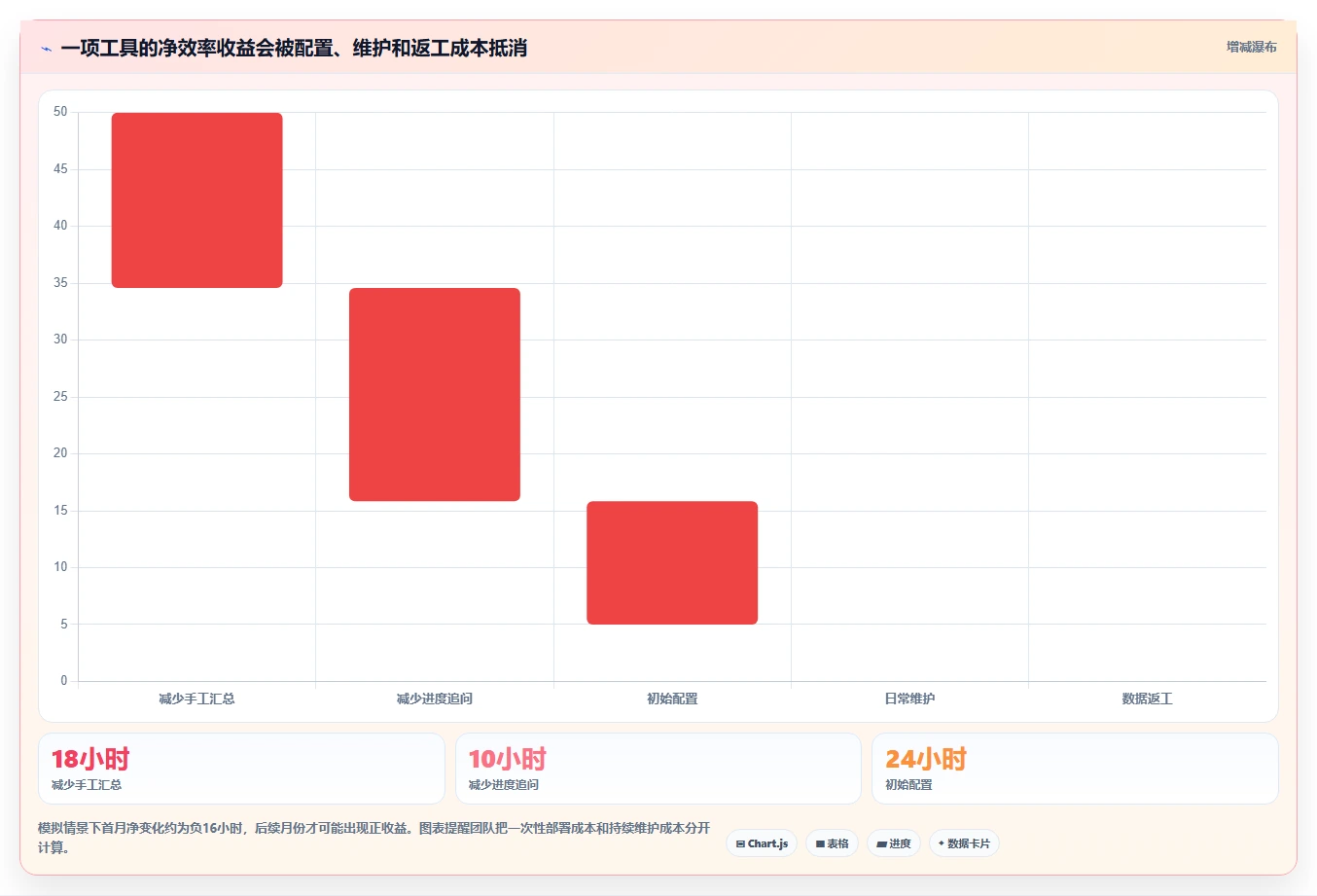Viewport: 1317px width, 896px height.
Task: Click the 日常维护 x-axis label
Action: pyautogui.click(x=909, y=699)
